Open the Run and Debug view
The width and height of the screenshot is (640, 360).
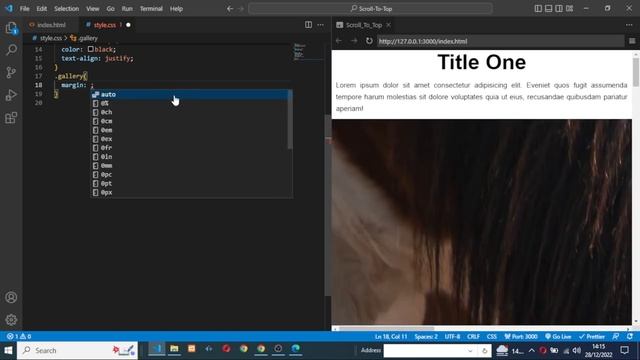11,95
